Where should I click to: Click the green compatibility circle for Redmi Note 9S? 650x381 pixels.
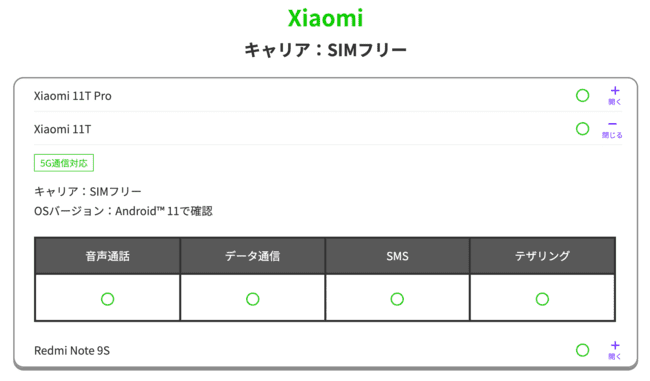(582, 350)
